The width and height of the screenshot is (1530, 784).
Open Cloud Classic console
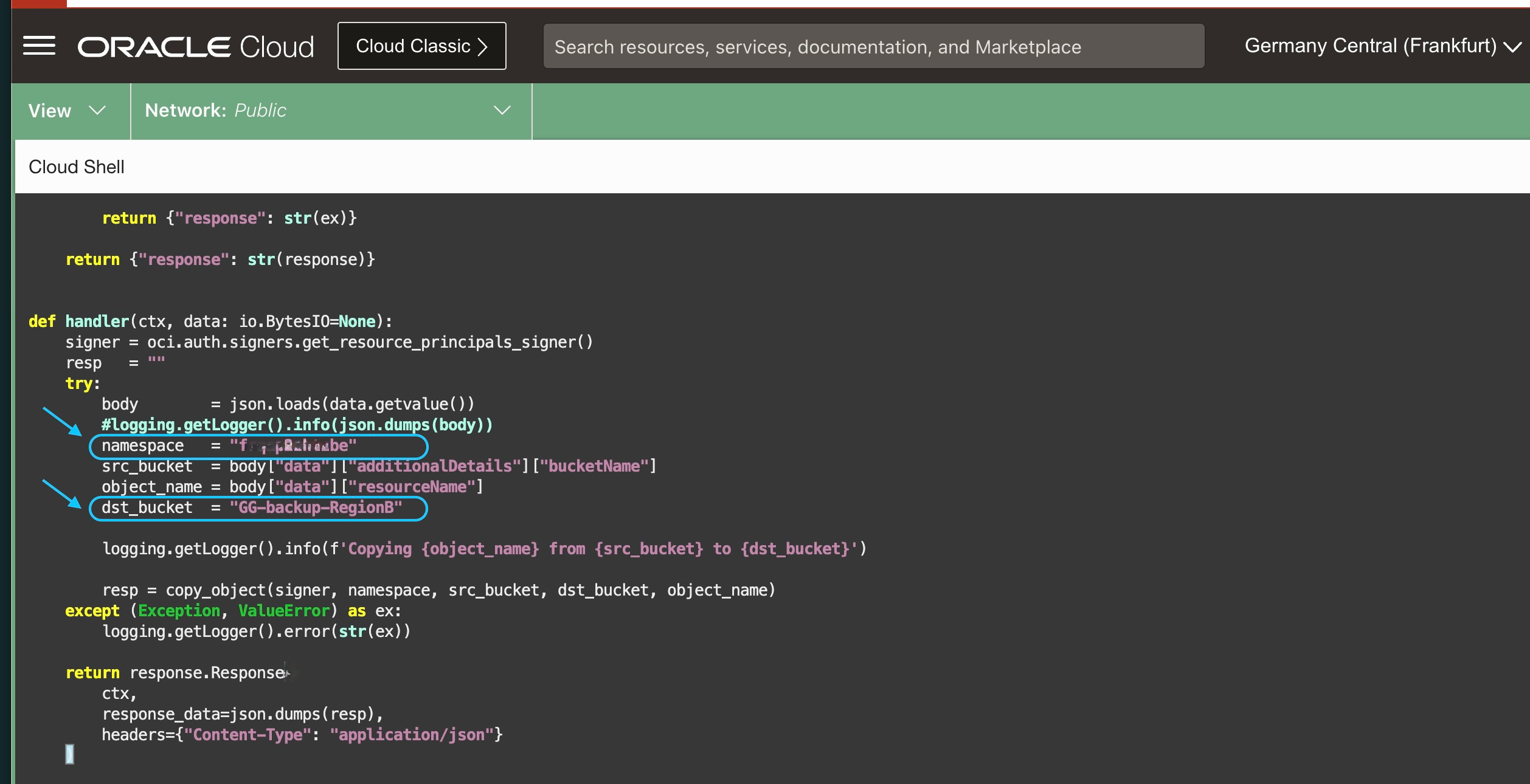point(421,46)
